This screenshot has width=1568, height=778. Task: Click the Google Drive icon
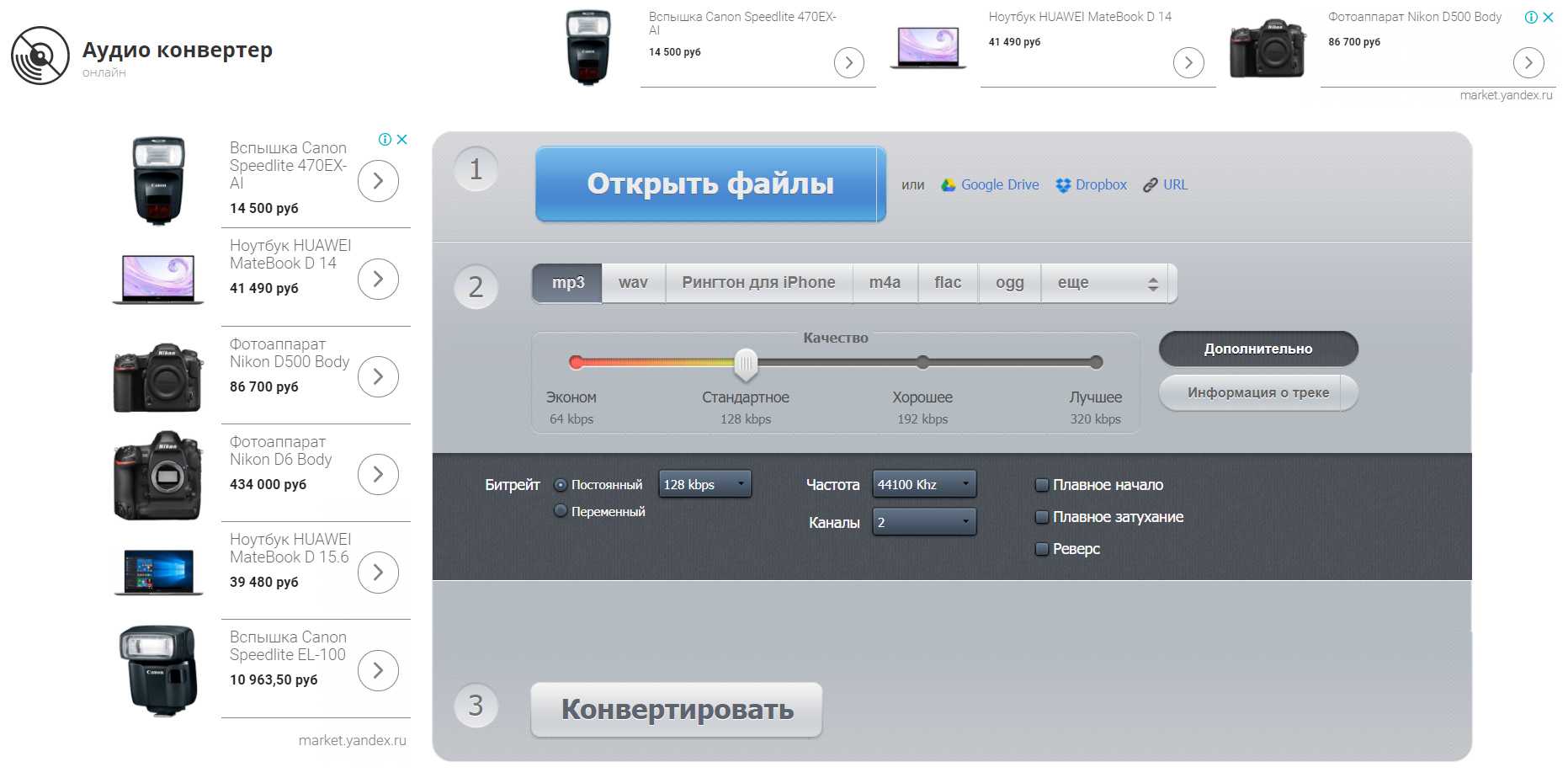949,185
